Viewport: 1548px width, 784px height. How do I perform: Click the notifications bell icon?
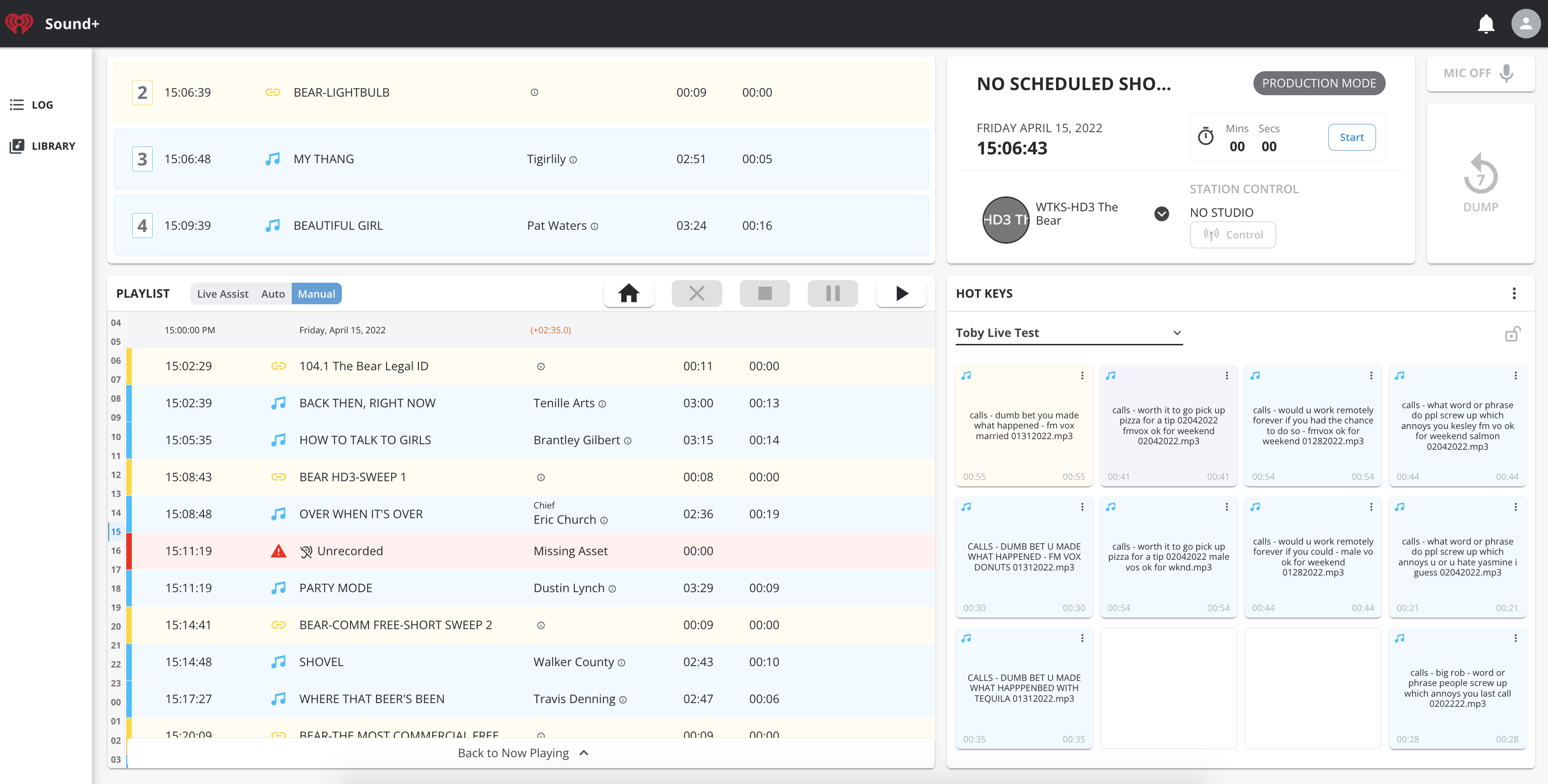click(x=1486, y=24)
